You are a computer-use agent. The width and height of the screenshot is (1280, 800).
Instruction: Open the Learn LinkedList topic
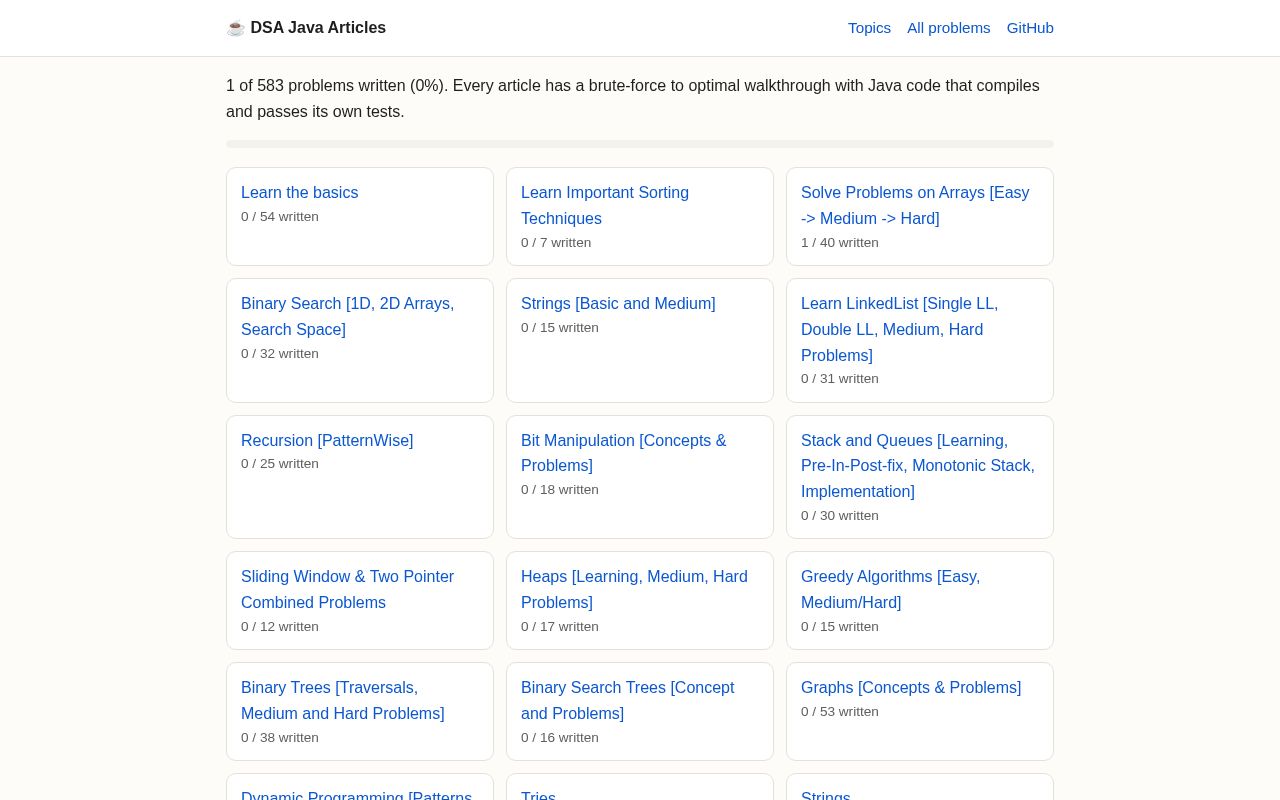point(900,330)
